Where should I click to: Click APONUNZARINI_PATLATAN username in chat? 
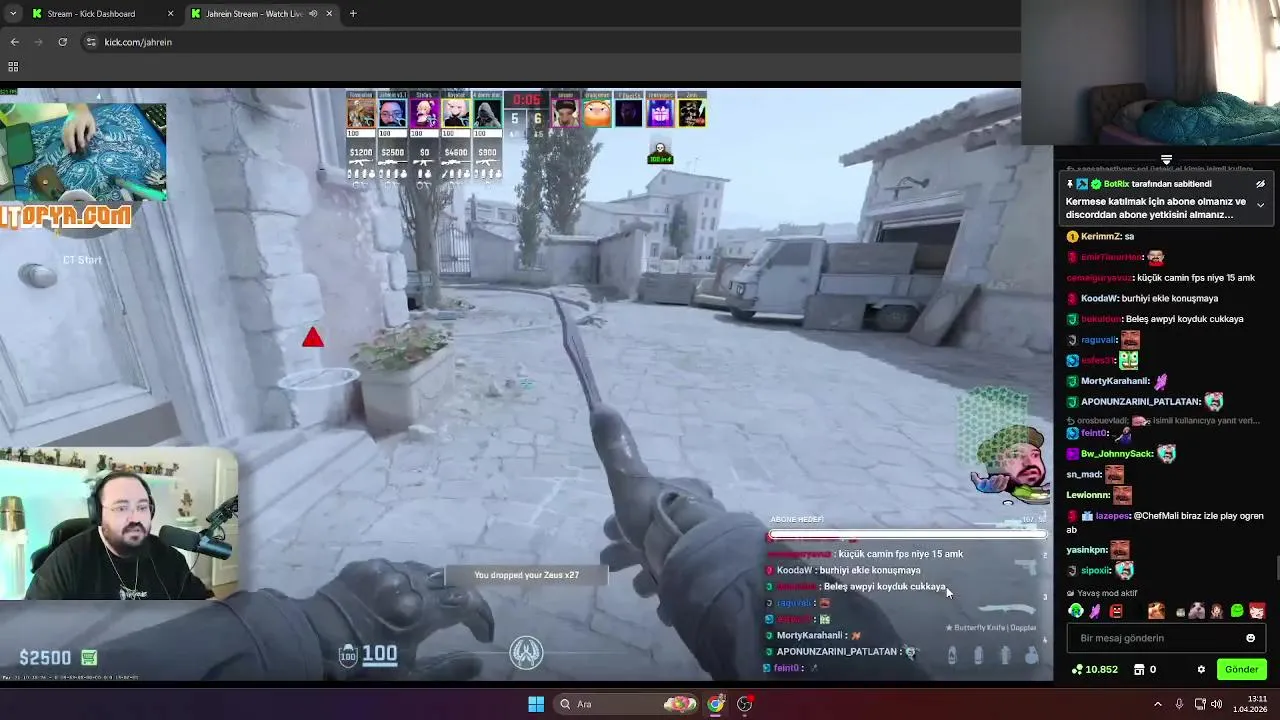tap(1140, 402)
